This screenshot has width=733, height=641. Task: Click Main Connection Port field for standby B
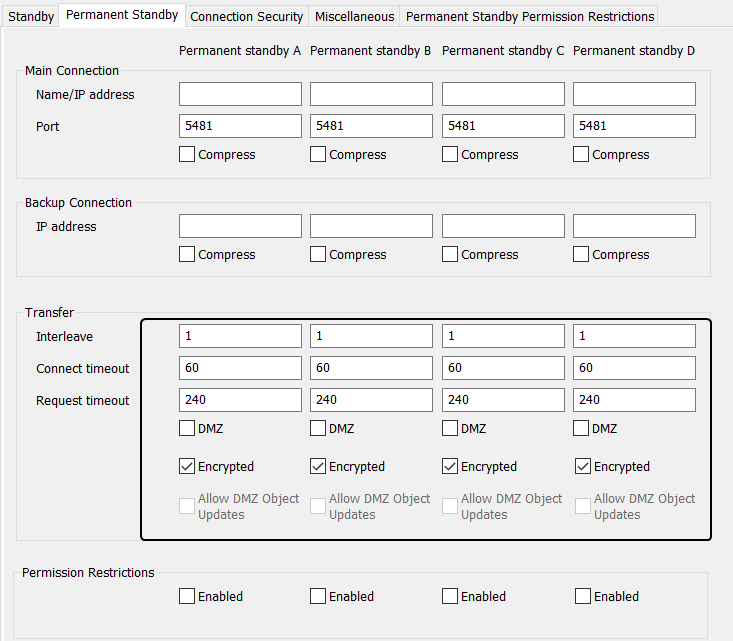point(371,126)
